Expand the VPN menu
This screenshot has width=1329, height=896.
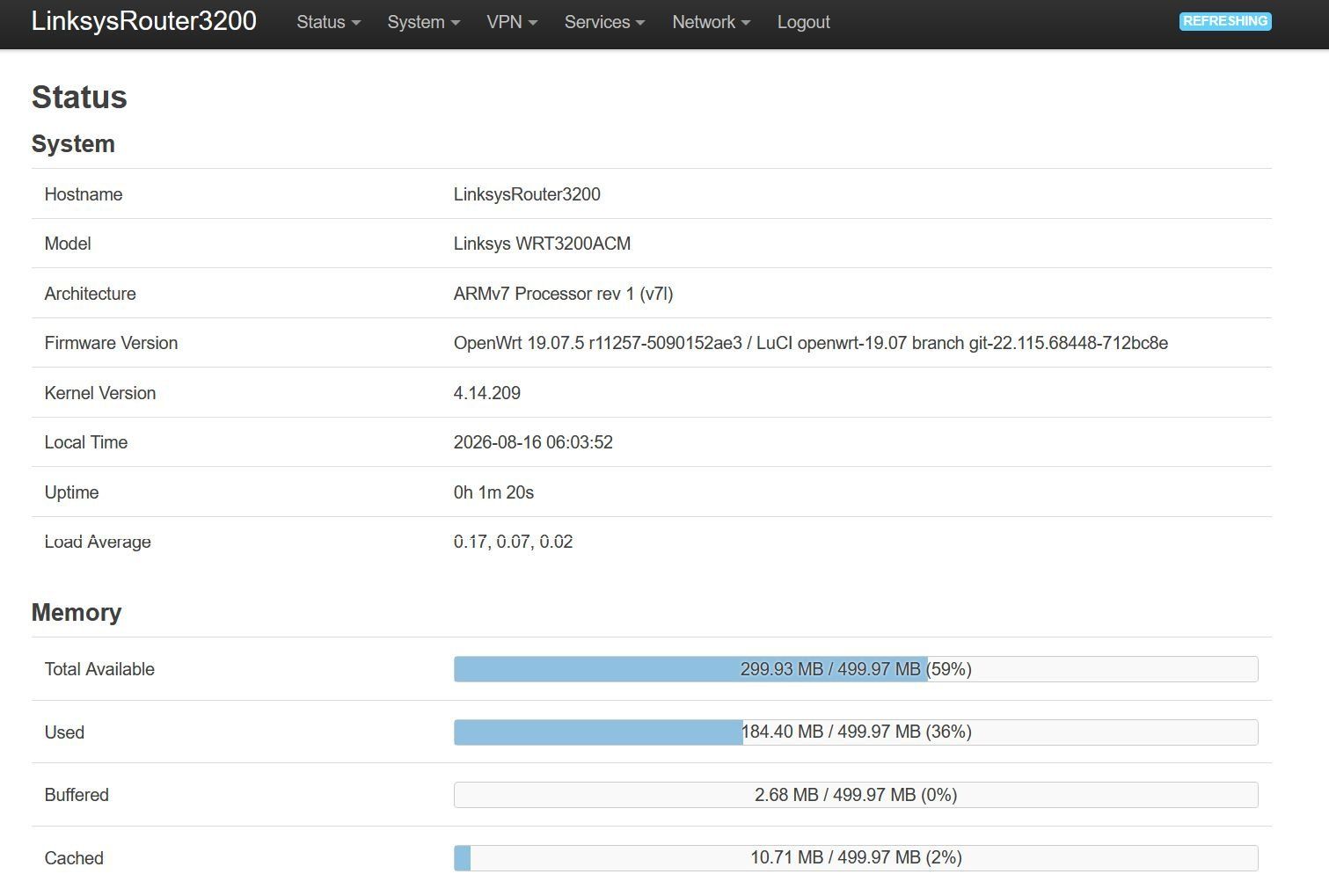(x=512, y=22)
